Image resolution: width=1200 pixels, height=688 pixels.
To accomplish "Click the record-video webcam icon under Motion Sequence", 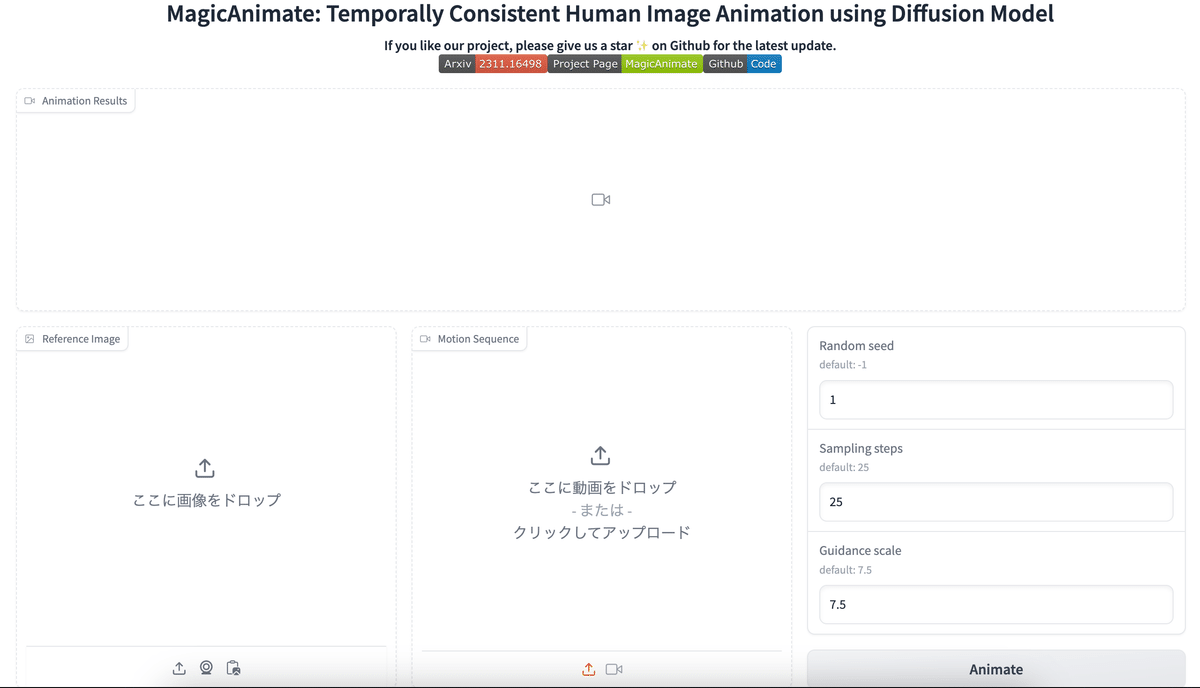I will point(614,668).
